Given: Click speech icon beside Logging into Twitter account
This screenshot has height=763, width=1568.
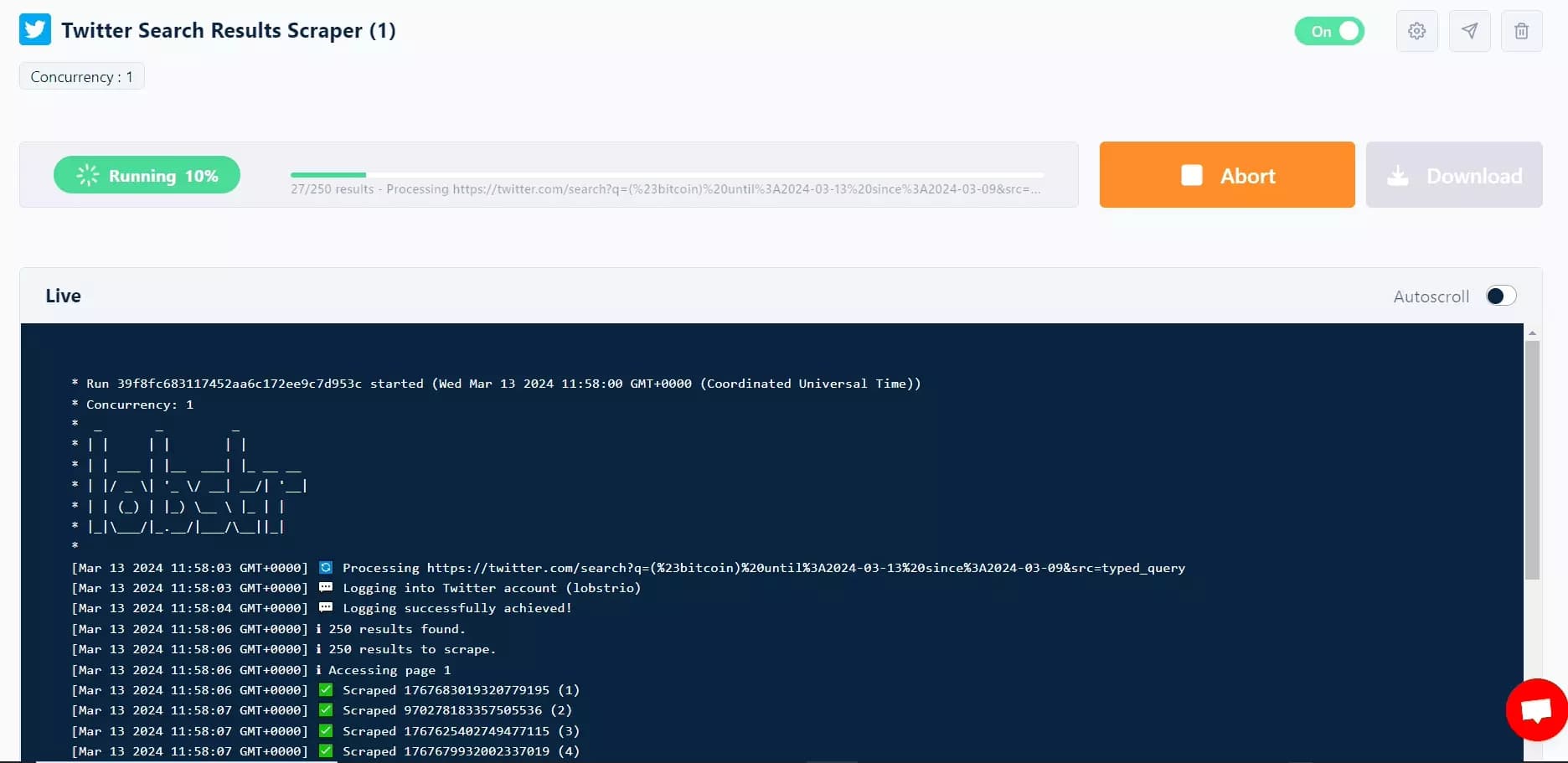Looking at the screenshot, I should (326, 588).
